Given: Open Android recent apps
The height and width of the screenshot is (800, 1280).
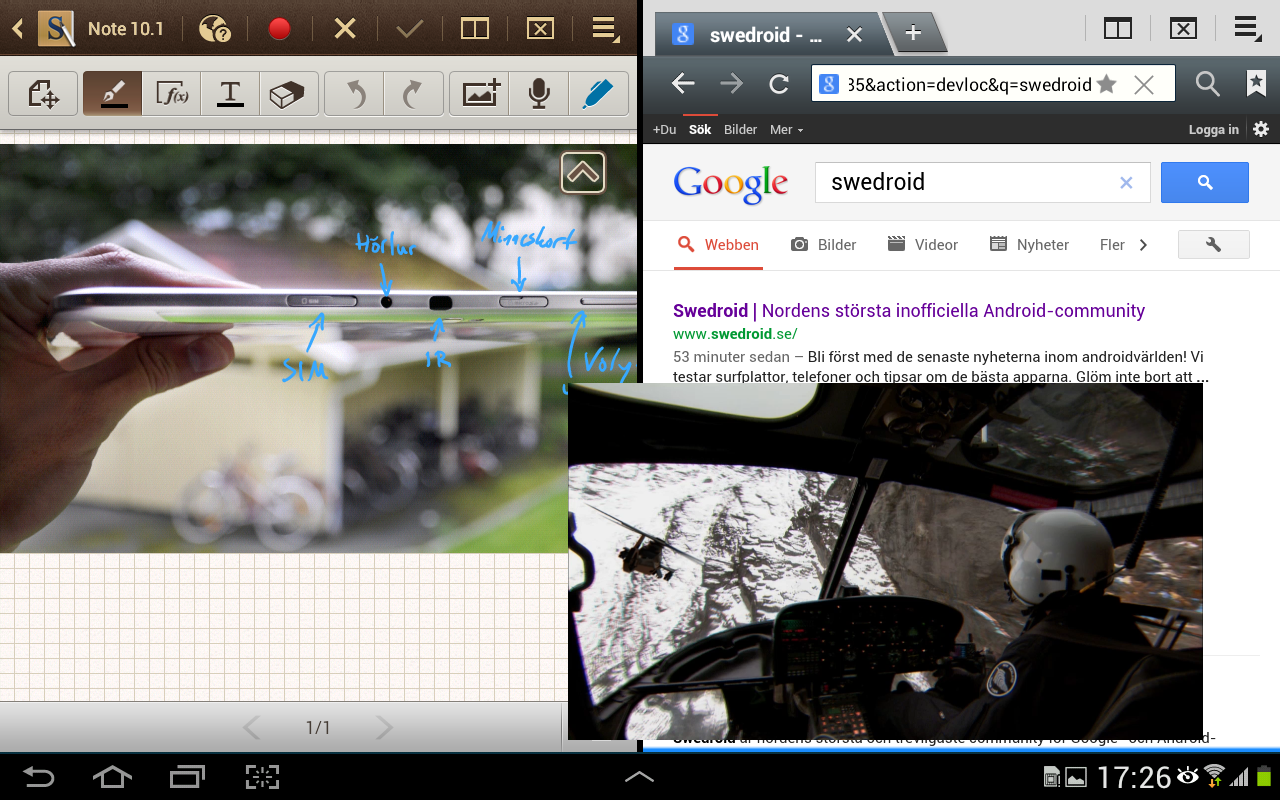Looking at the screenshot, I should click(x=187, y=777).
